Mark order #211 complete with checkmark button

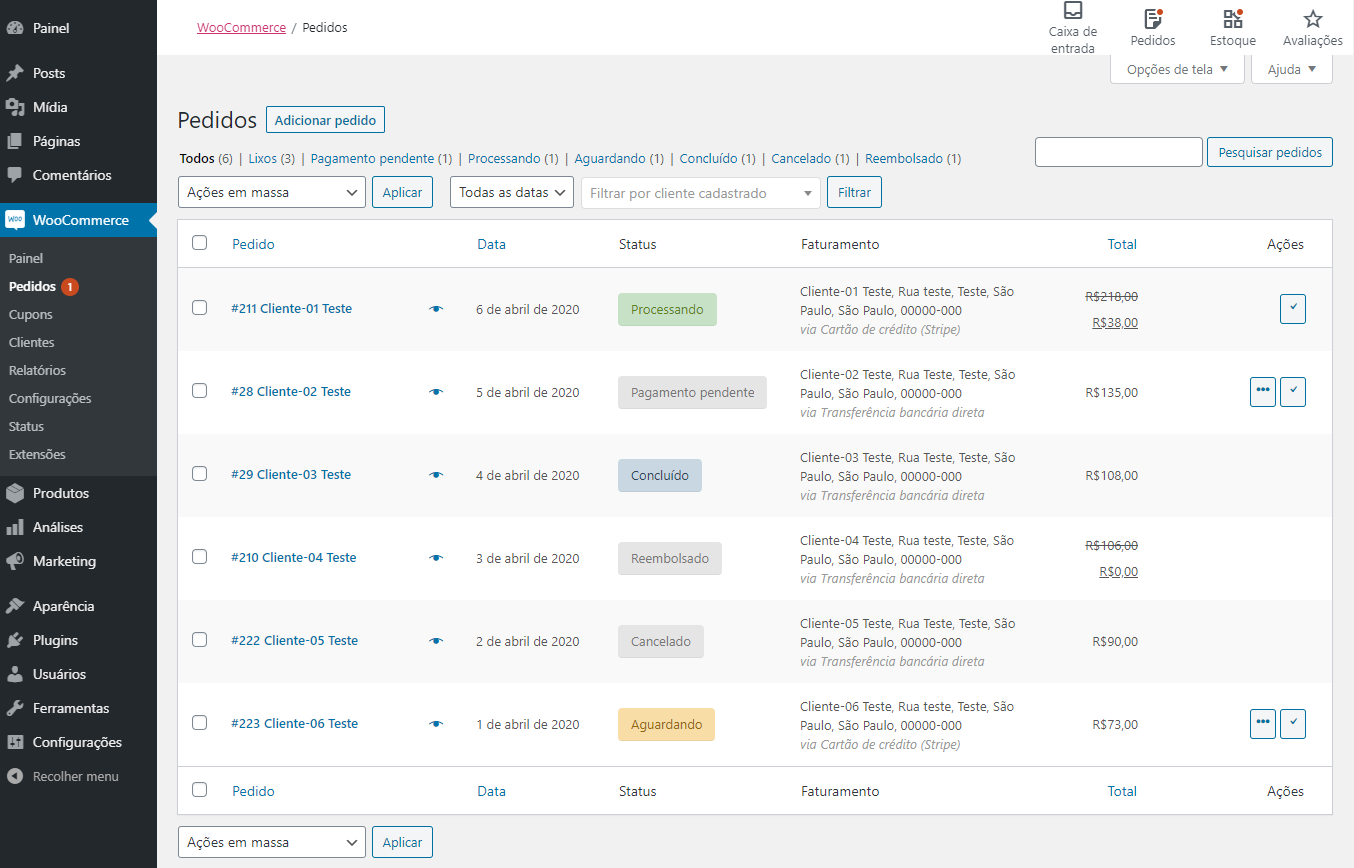(x=1293, y=309)
